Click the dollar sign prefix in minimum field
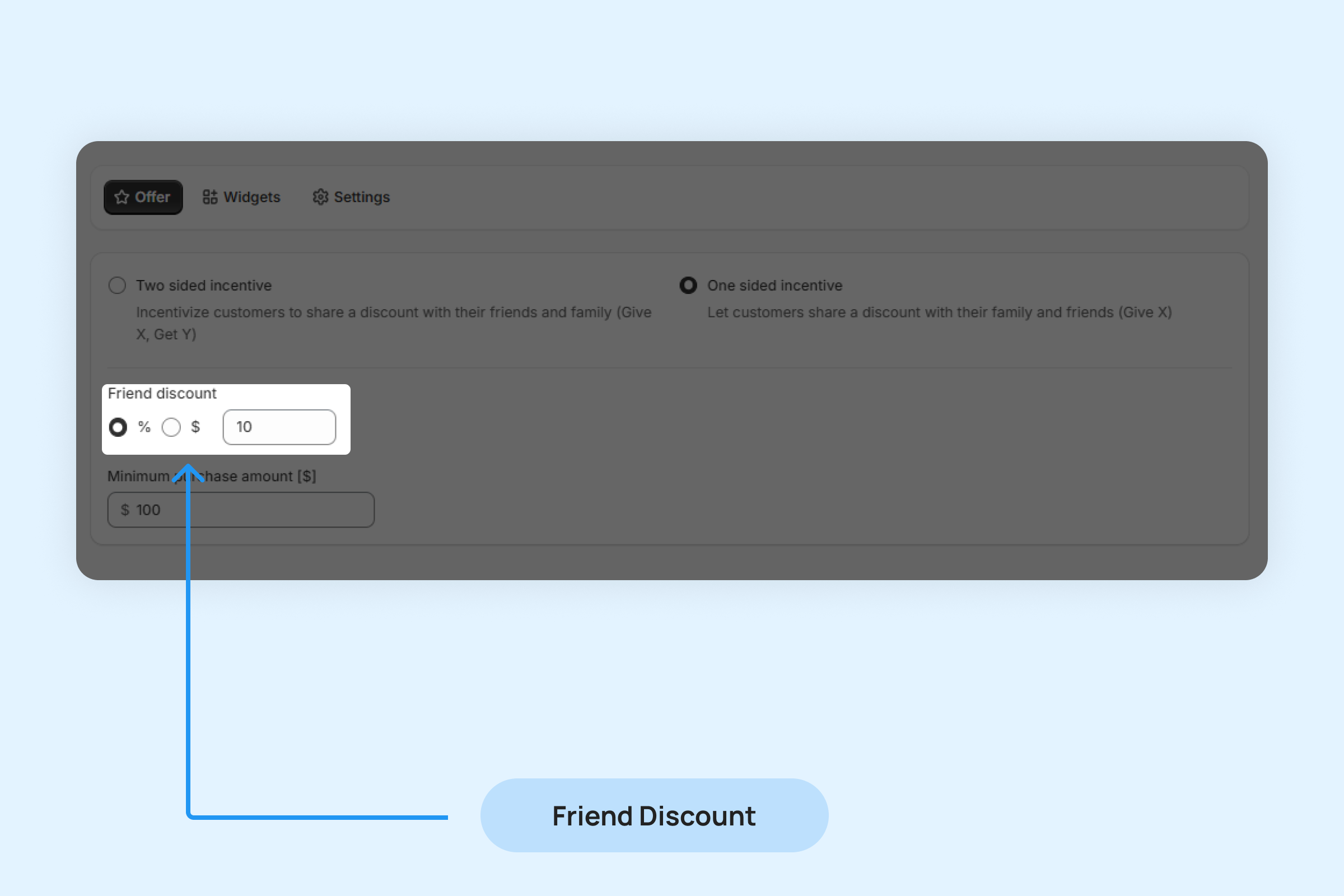 [124, 510]
